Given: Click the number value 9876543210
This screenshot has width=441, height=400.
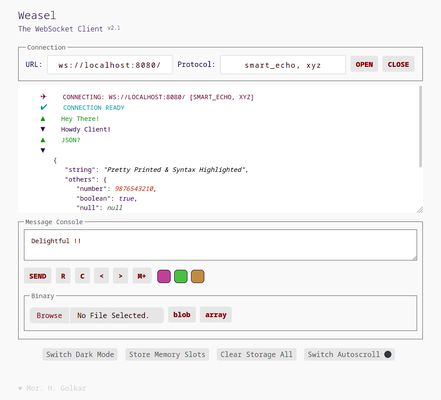Looking at the screenshot, I should (x=134, y=189).
